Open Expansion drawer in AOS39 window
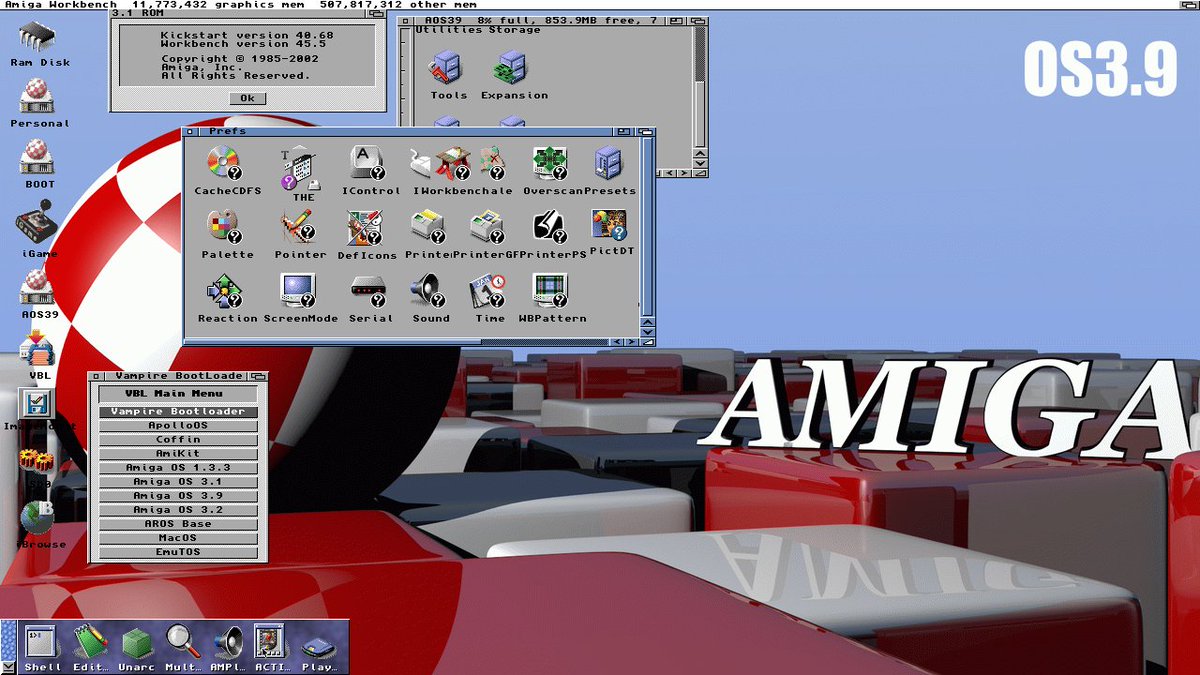The width and height of the screenshot is (1200, 675). pyautogui.click(x=512, y=68)
